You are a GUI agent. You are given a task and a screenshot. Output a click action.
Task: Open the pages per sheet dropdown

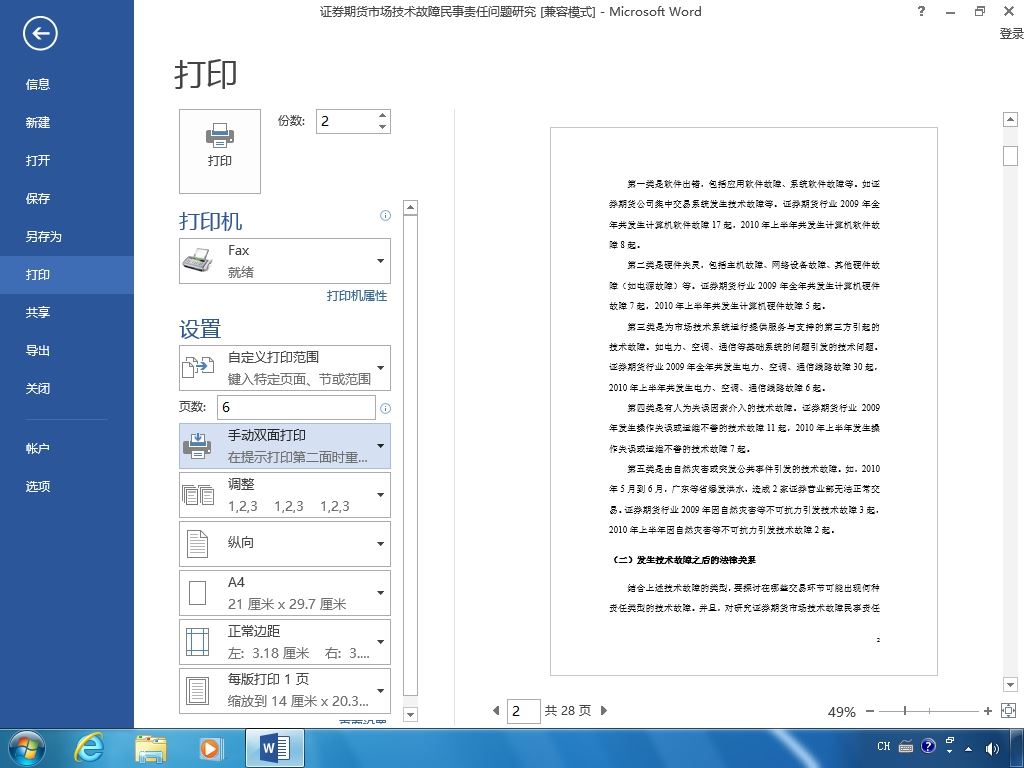coord(285,690)
